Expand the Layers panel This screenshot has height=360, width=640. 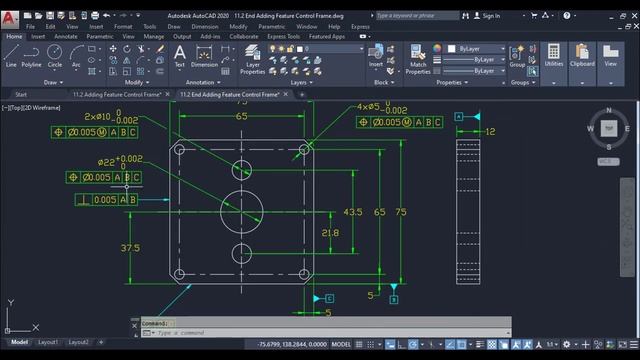[x=302, y=82]
